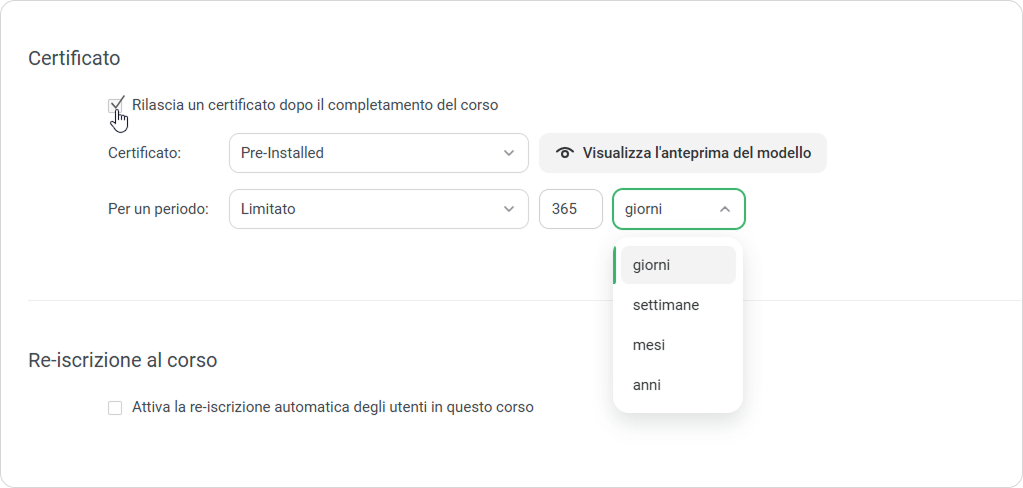Click the 'Rilascia un certificato dopo il completamento' label

point(314,104)
